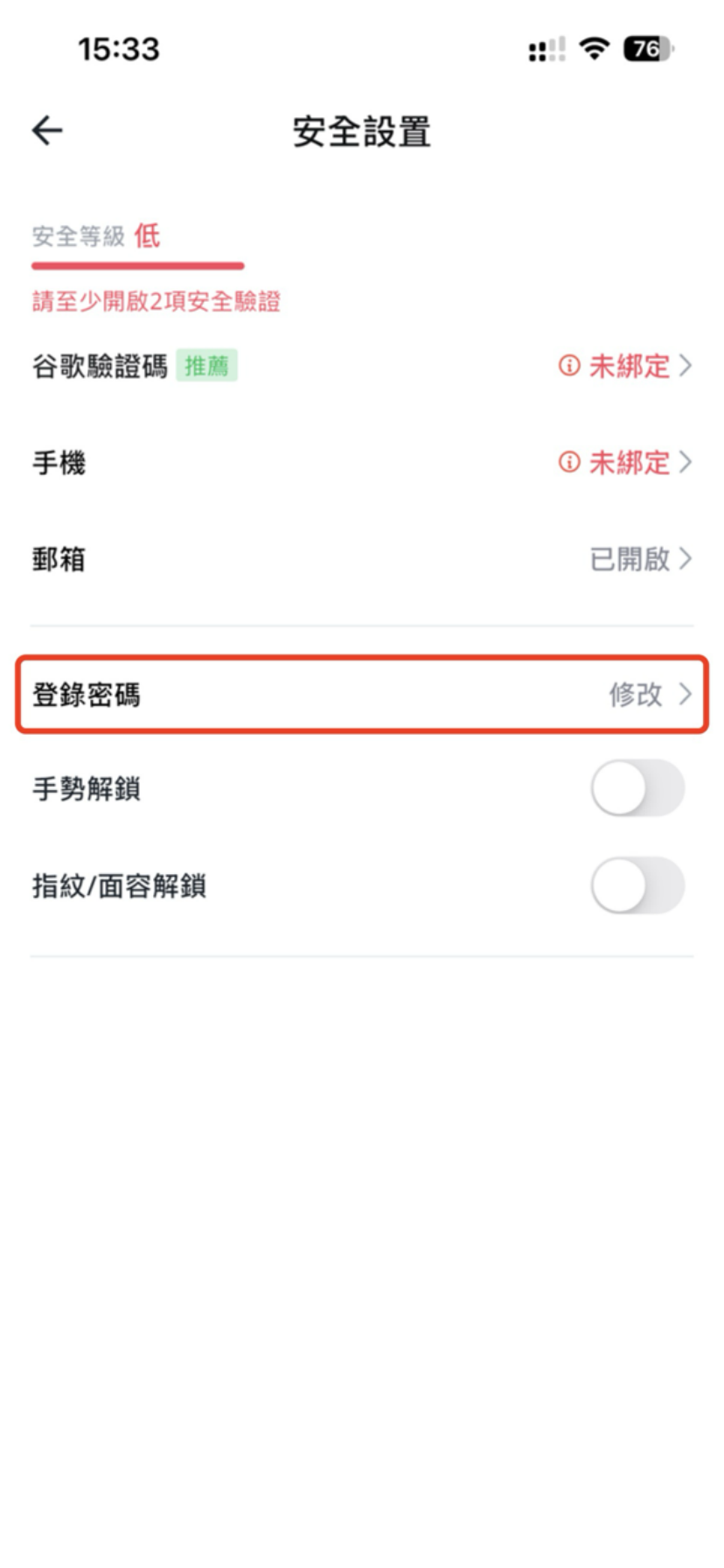Tap 修改 to change login password

[636, 696]
